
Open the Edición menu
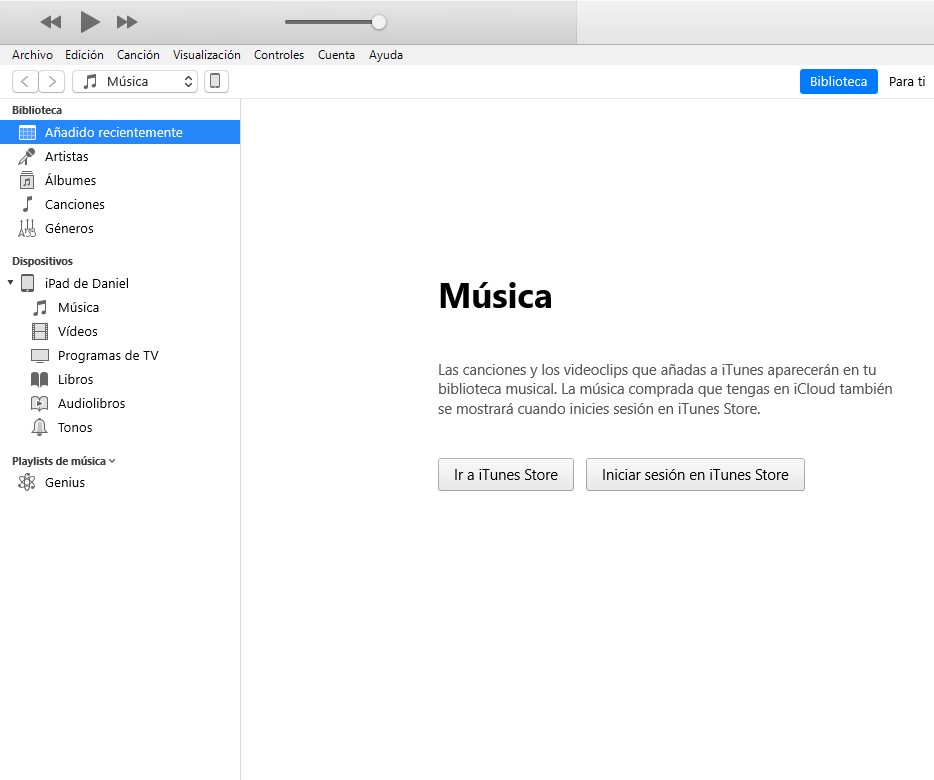(84, 55)
